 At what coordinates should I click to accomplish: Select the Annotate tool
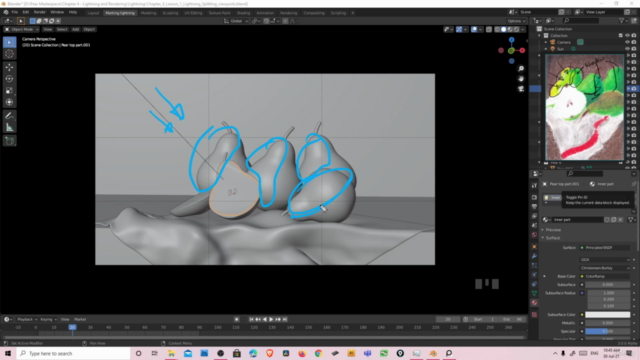[9, 116]
